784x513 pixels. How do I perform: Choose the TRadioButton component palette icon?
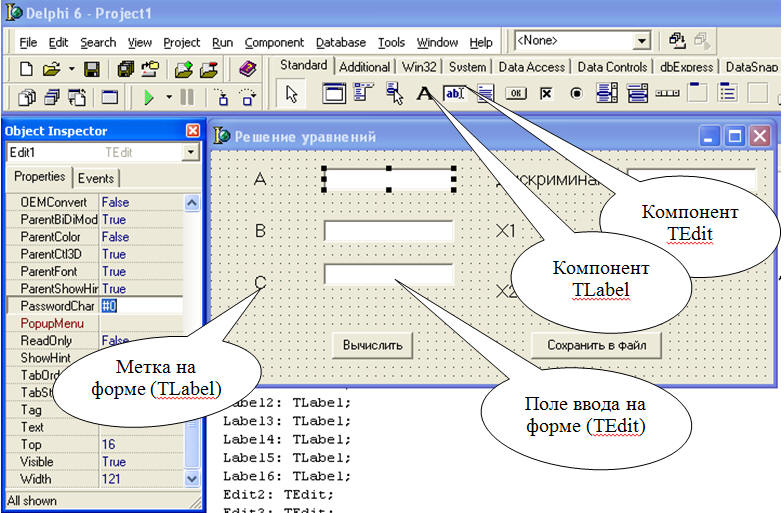[x=576, y=95]
